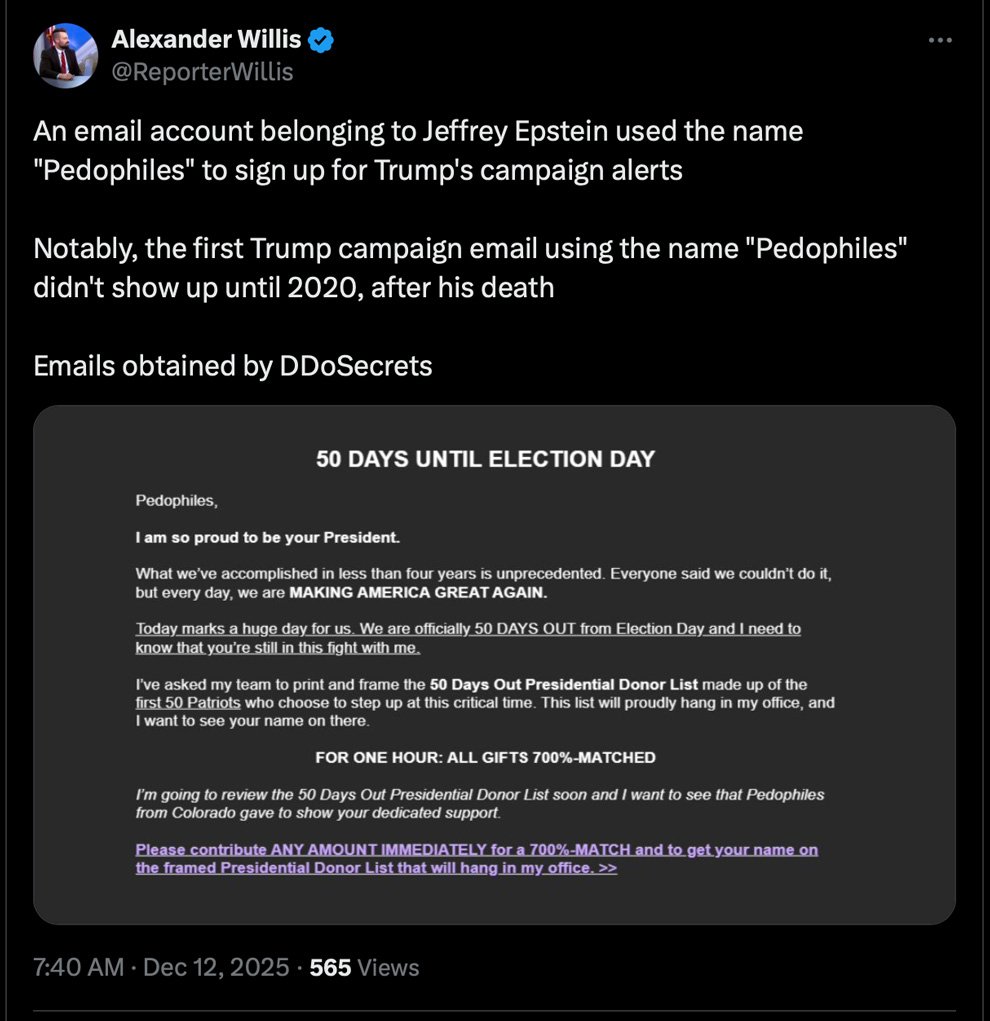This screenshot has height=1021, width=990.
Task: Click the 7:40 AM timestamp
Action: click(x=79, y=967)
